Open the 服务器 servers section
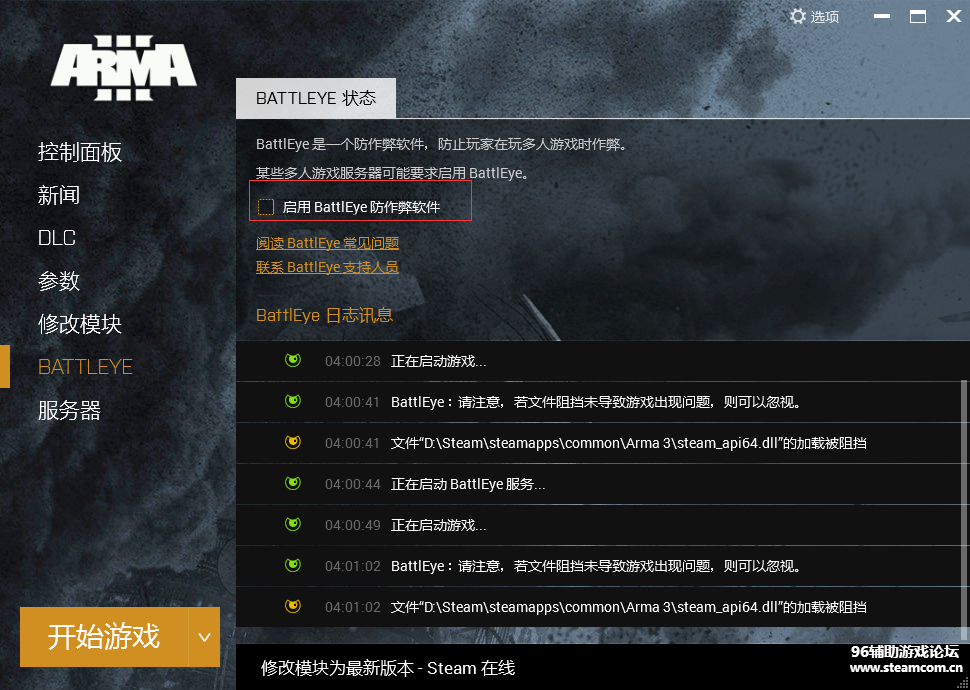Screen dimensions: 970x690 pos(69,410)
